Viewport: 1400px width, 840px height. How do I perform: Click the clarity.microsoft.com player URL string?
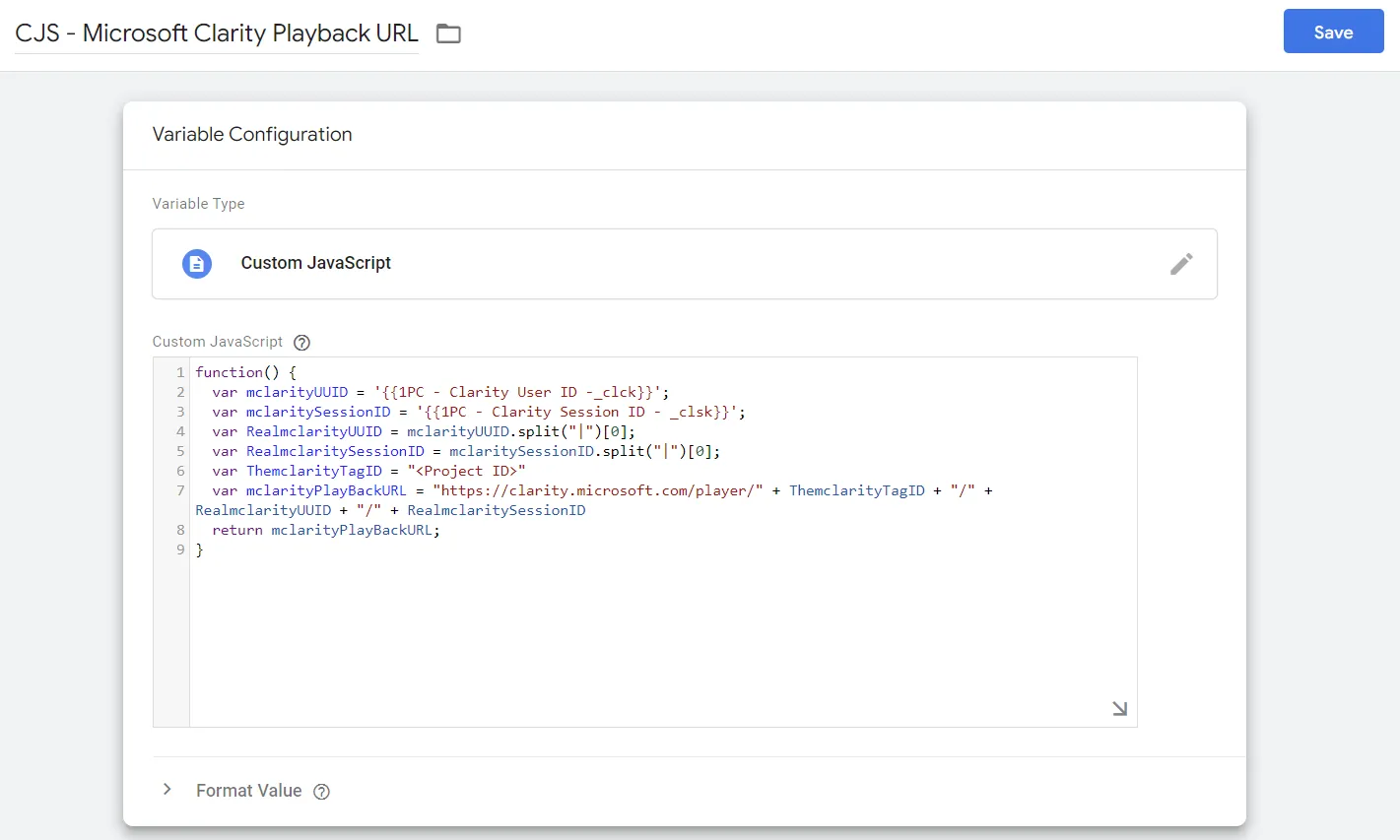click(x=597, y=490)
